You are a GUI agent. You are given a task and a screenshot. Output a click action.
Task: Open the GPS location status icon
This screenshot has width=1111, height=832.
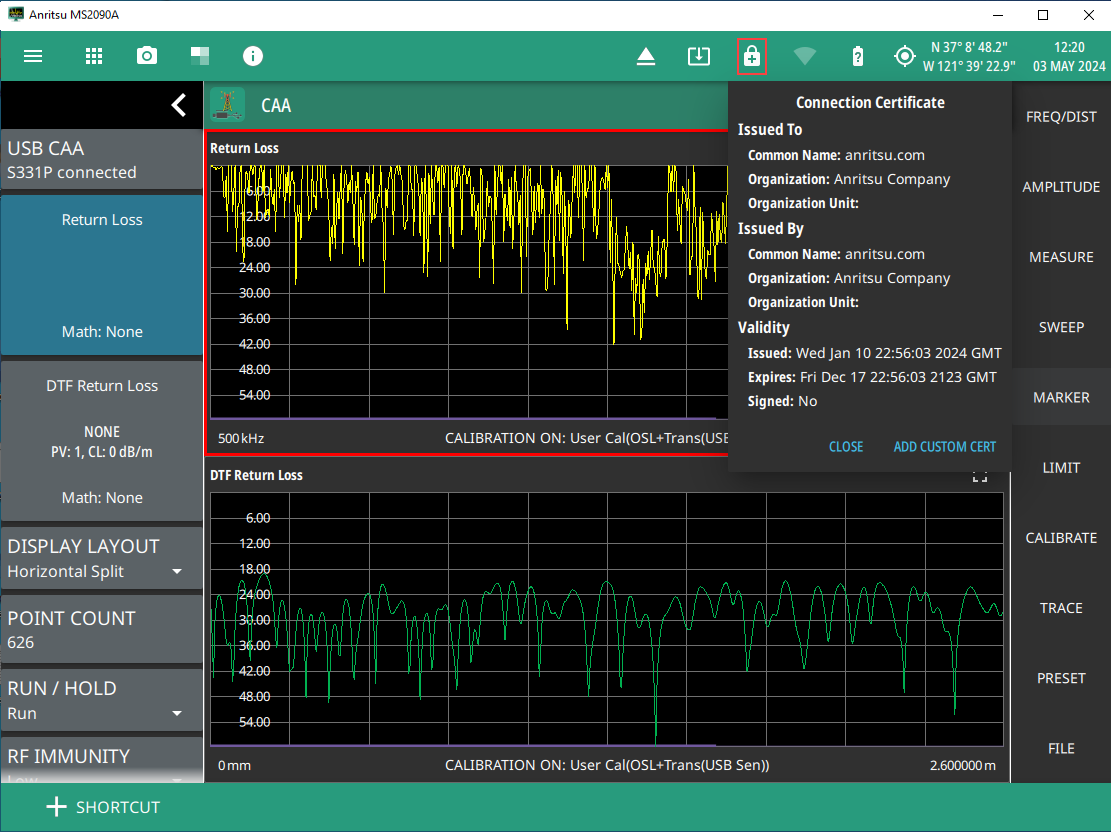(904, 56)
